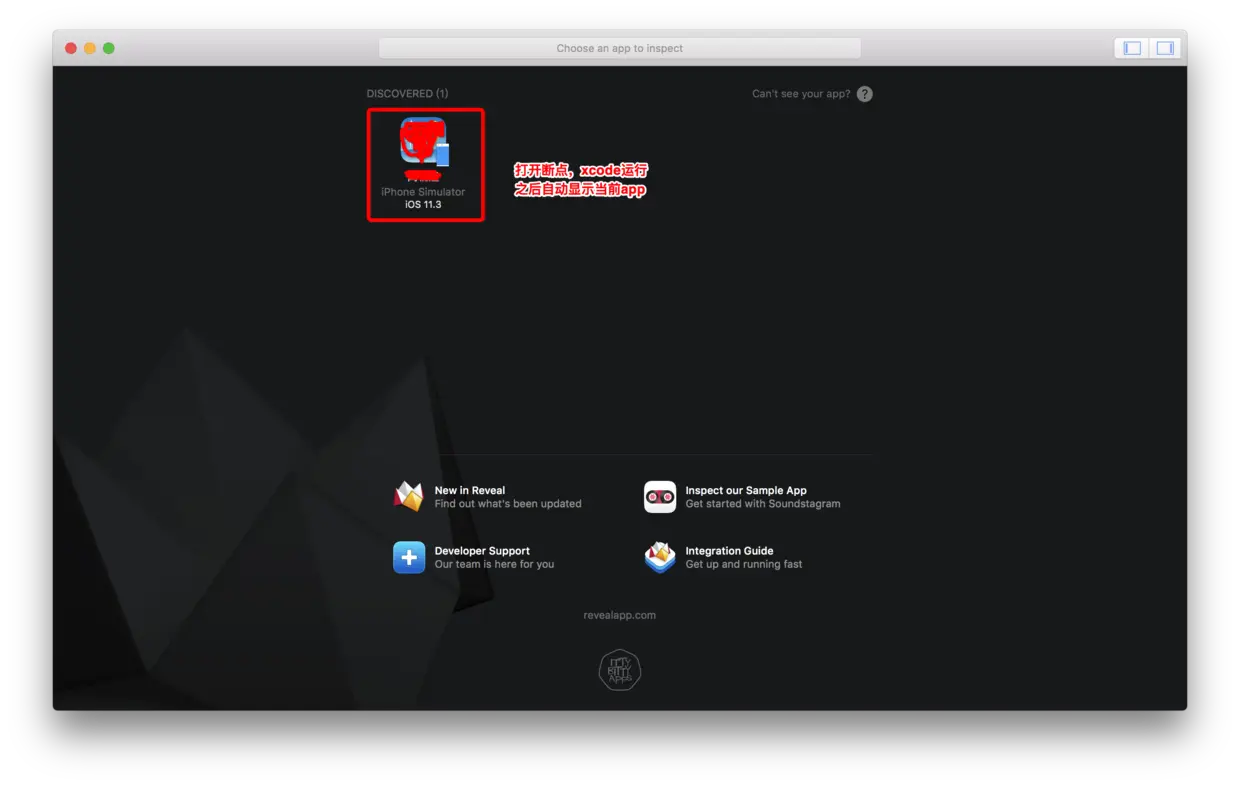Click "Our team is here for you" text

click(x=494, y=564)
